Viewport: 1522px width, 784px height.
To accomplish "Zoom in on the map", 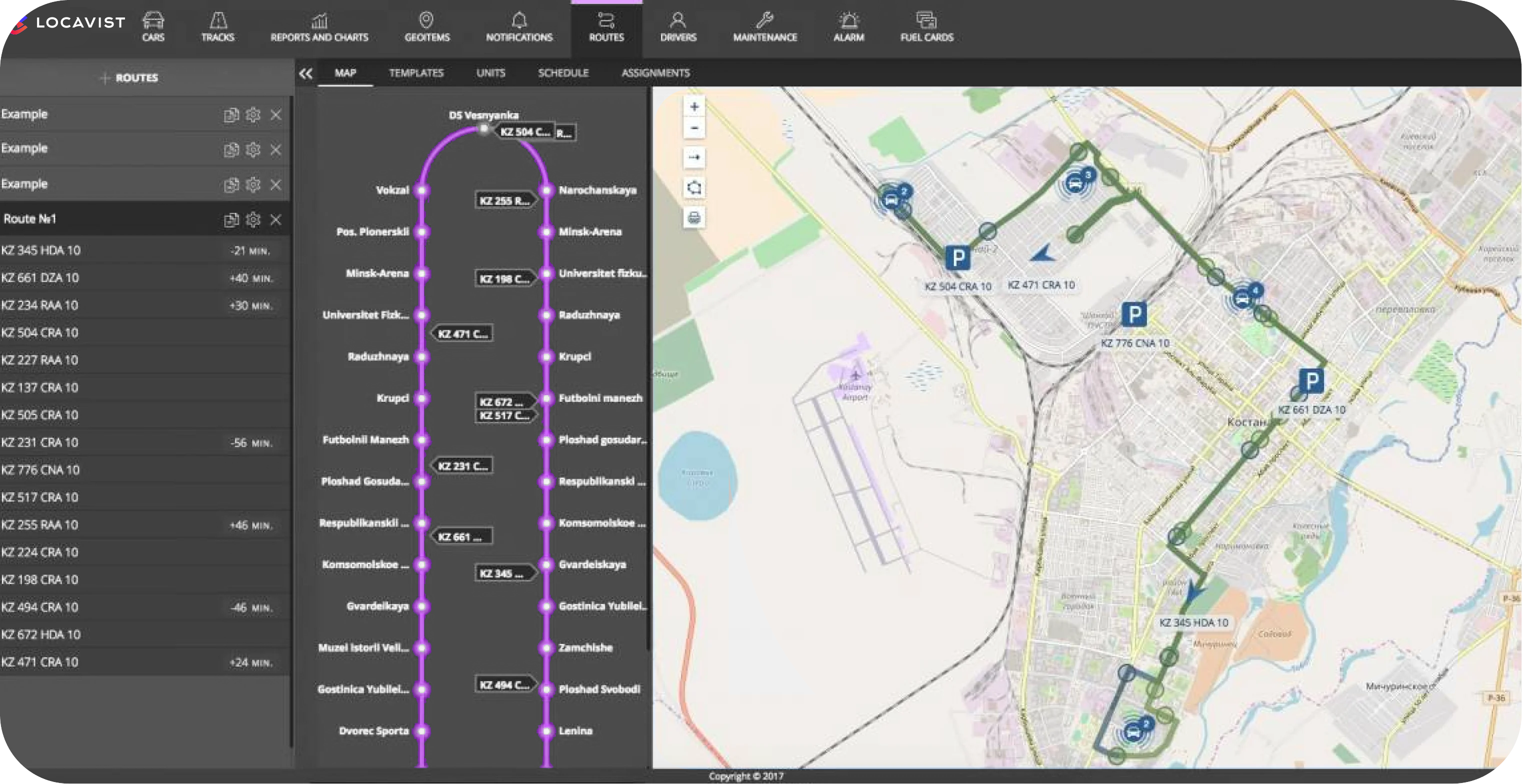I will (694, 107).
